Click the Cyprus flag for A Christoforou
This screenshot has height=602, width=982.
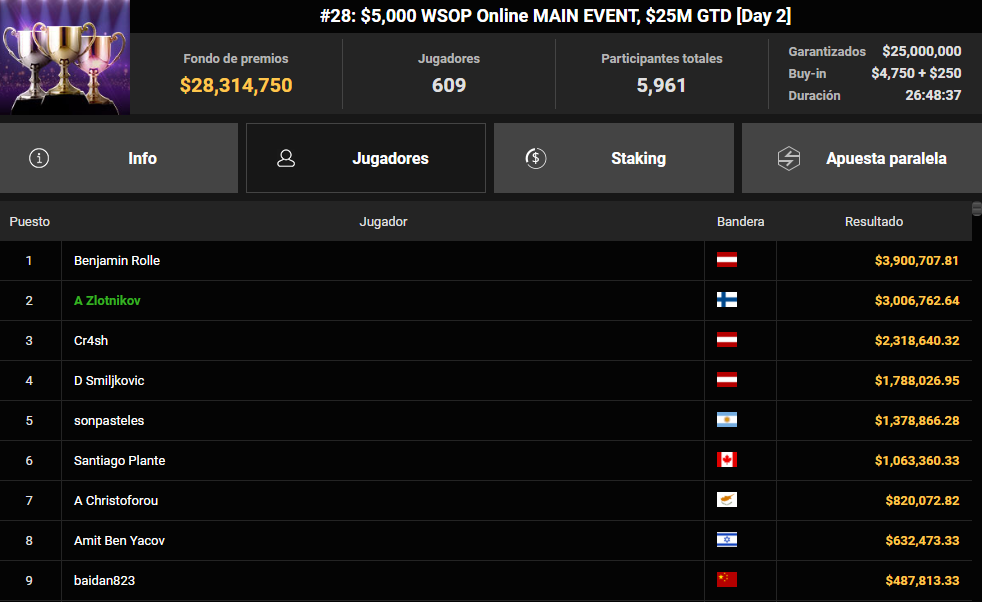(727, 501)
